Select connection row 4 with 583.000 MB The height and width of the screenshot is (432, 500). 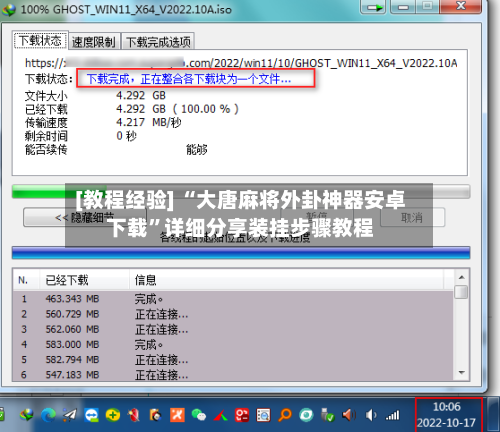pos(233,344)
